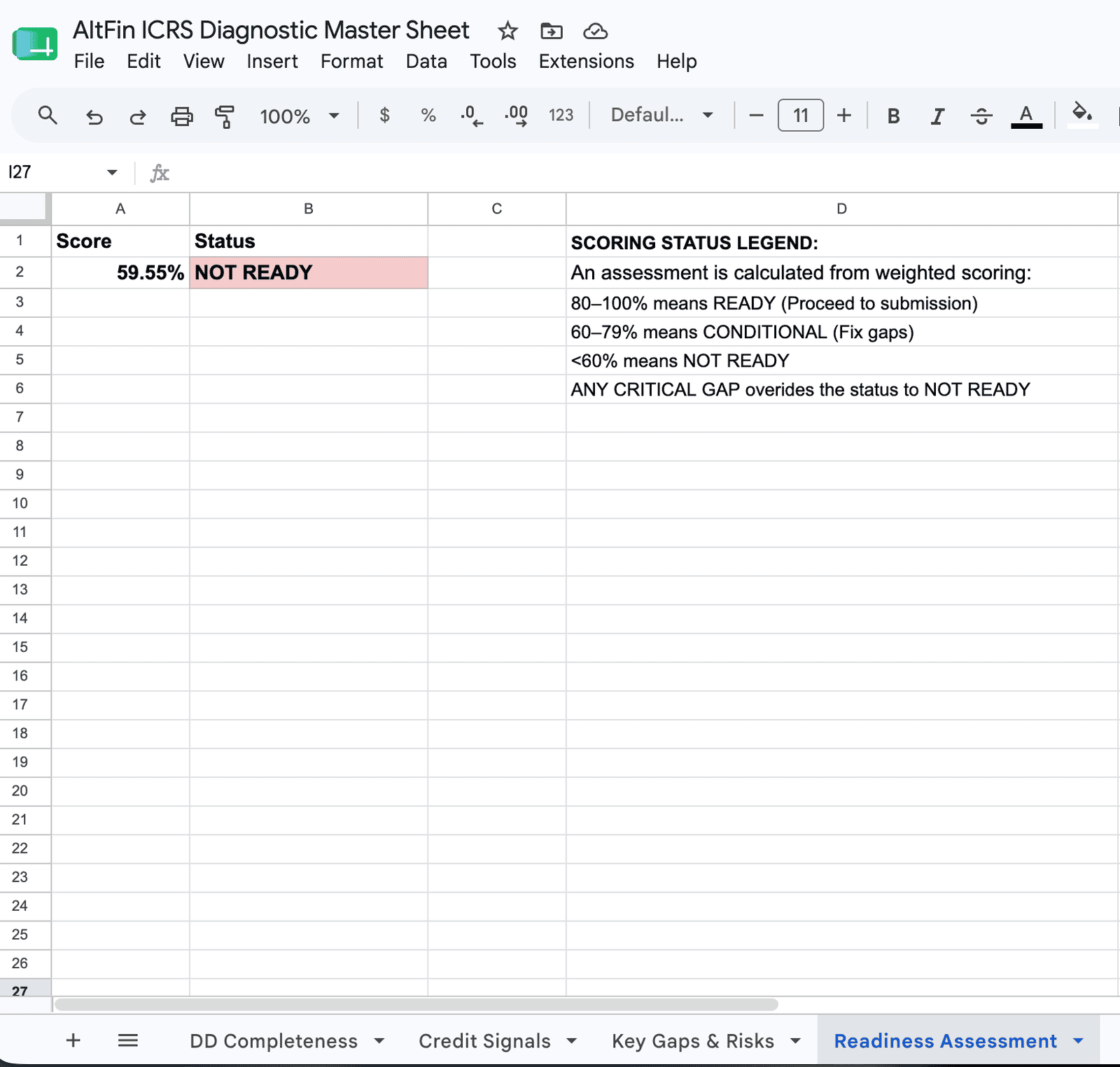Open Credit Signals tab options arrow
This screenshot has height=1067, width=1120.
(x=571, y=1041)
